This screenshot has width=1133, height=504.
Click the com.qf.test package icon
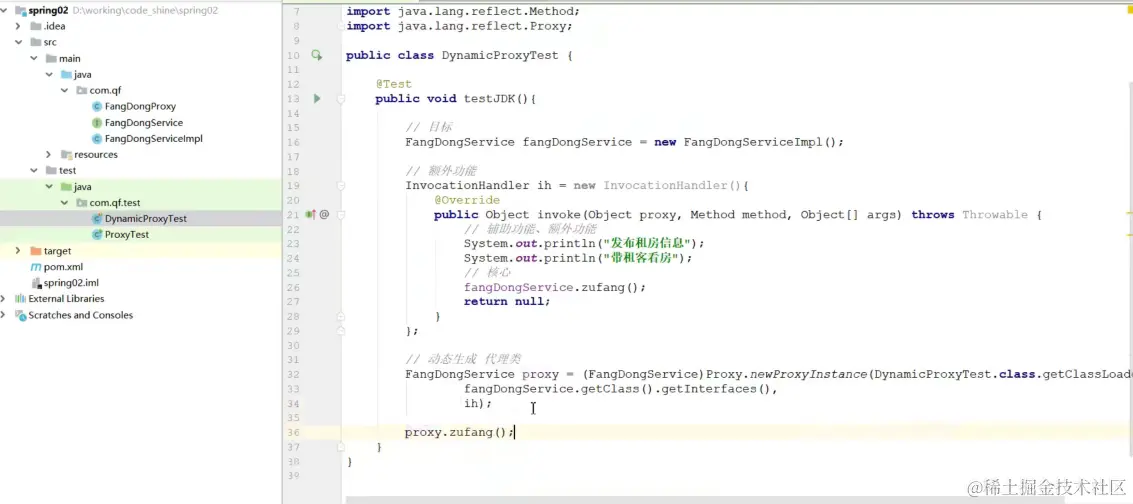(82, 203)
